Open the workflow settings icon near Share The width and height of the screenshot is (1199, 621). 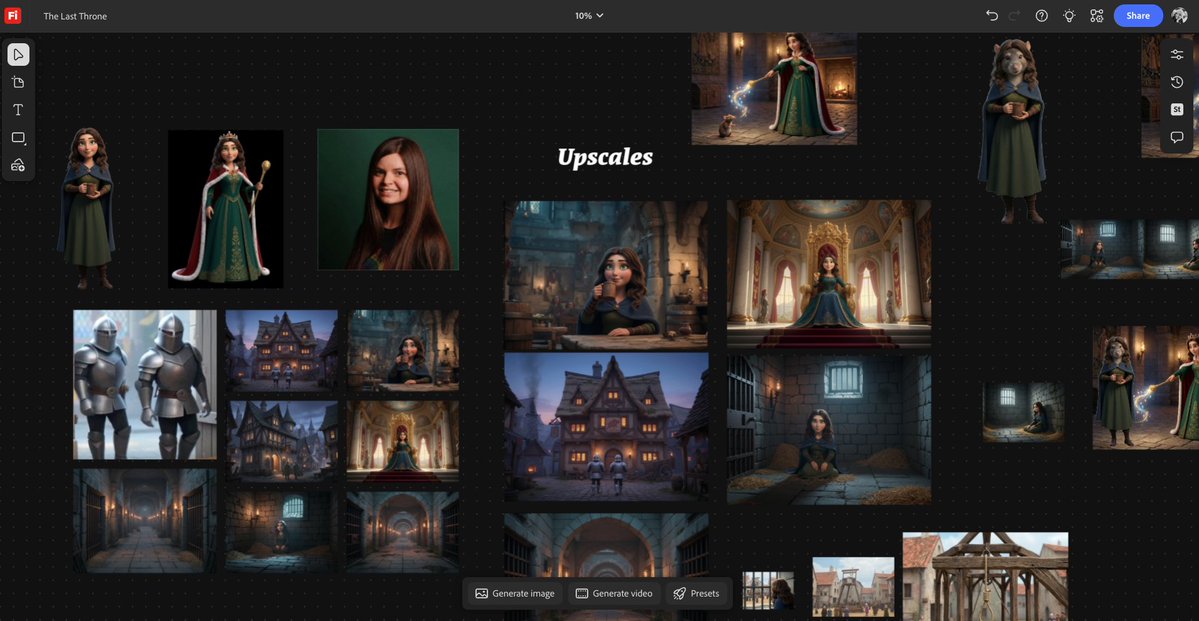[1094, 14]
